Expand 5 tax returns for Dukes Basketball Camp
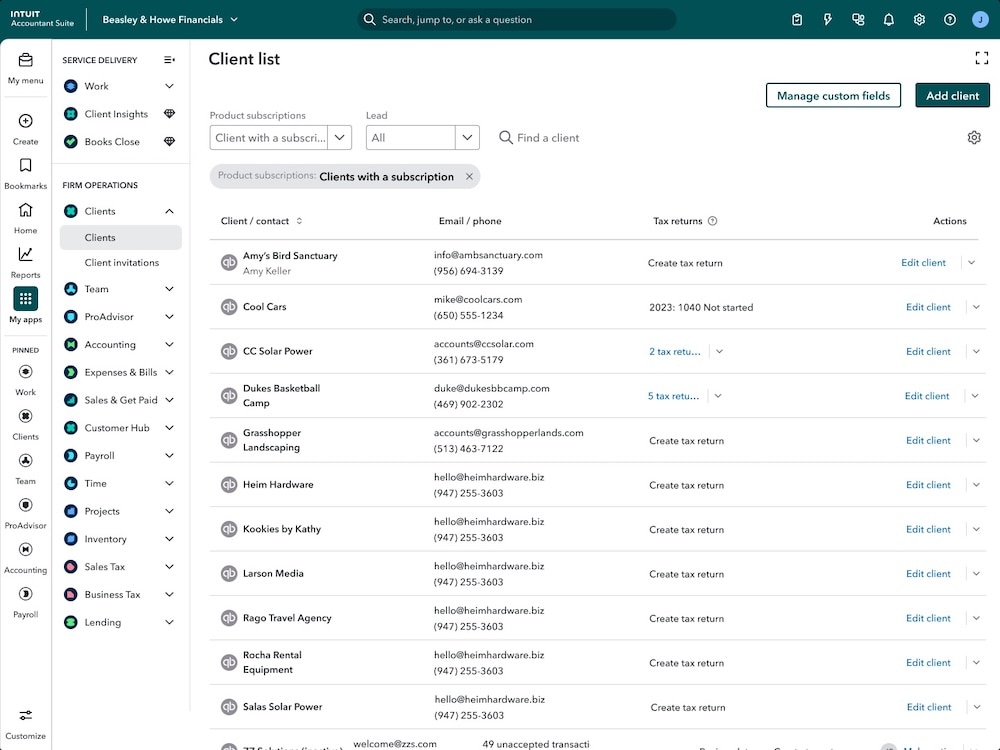1000x750 pixels. [x=718, y=396]
